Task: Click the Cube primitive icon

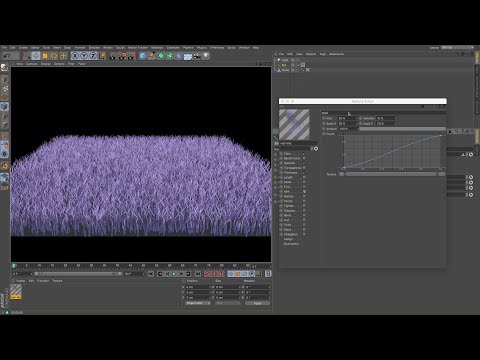Action: (143, 56)
